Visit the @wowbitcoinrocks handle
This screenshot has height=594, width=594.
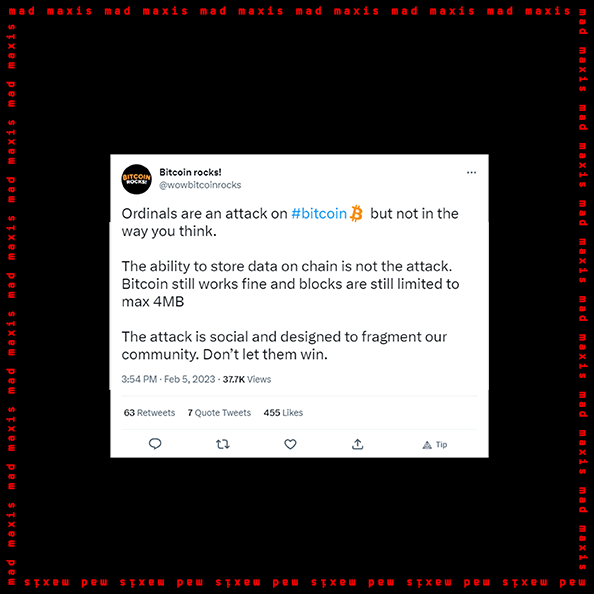200,185
